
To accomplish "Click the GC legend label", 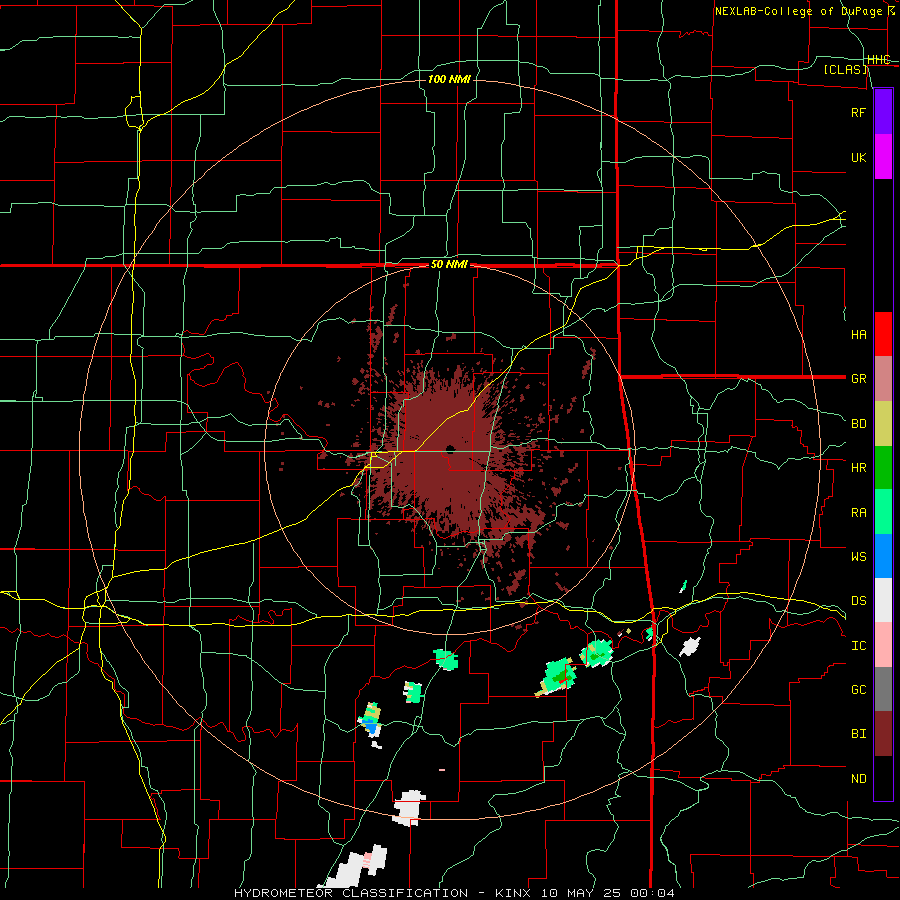I will [858, 689].
